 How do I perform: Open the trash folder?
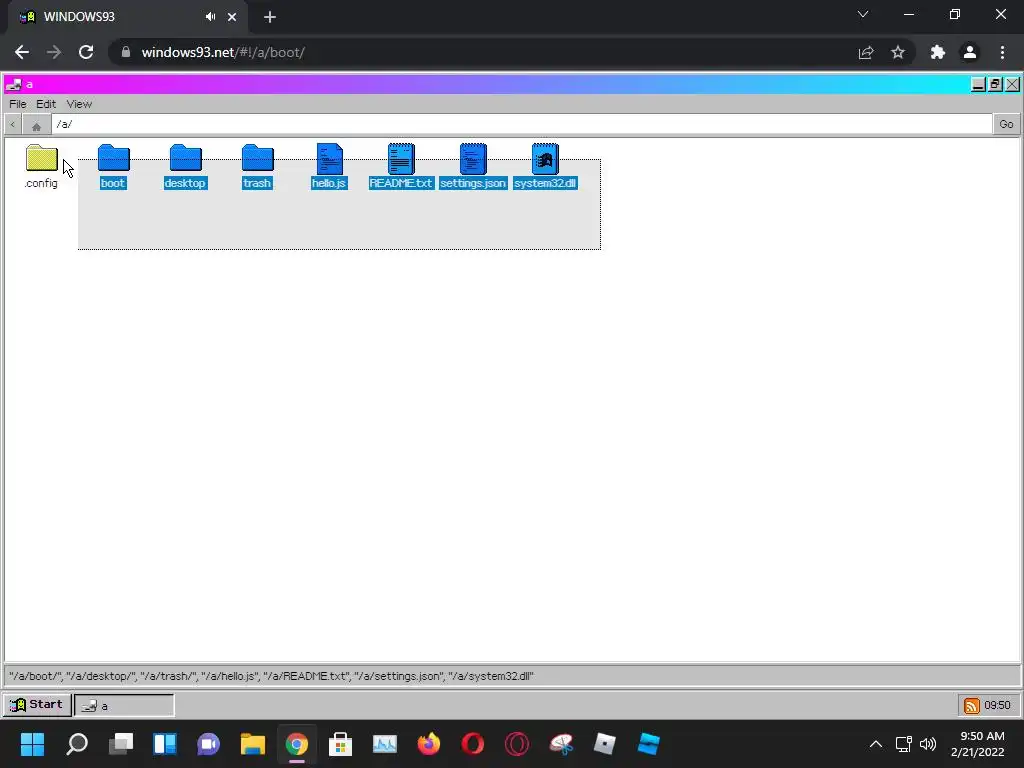pyautogui.click(x=257, y=158)
